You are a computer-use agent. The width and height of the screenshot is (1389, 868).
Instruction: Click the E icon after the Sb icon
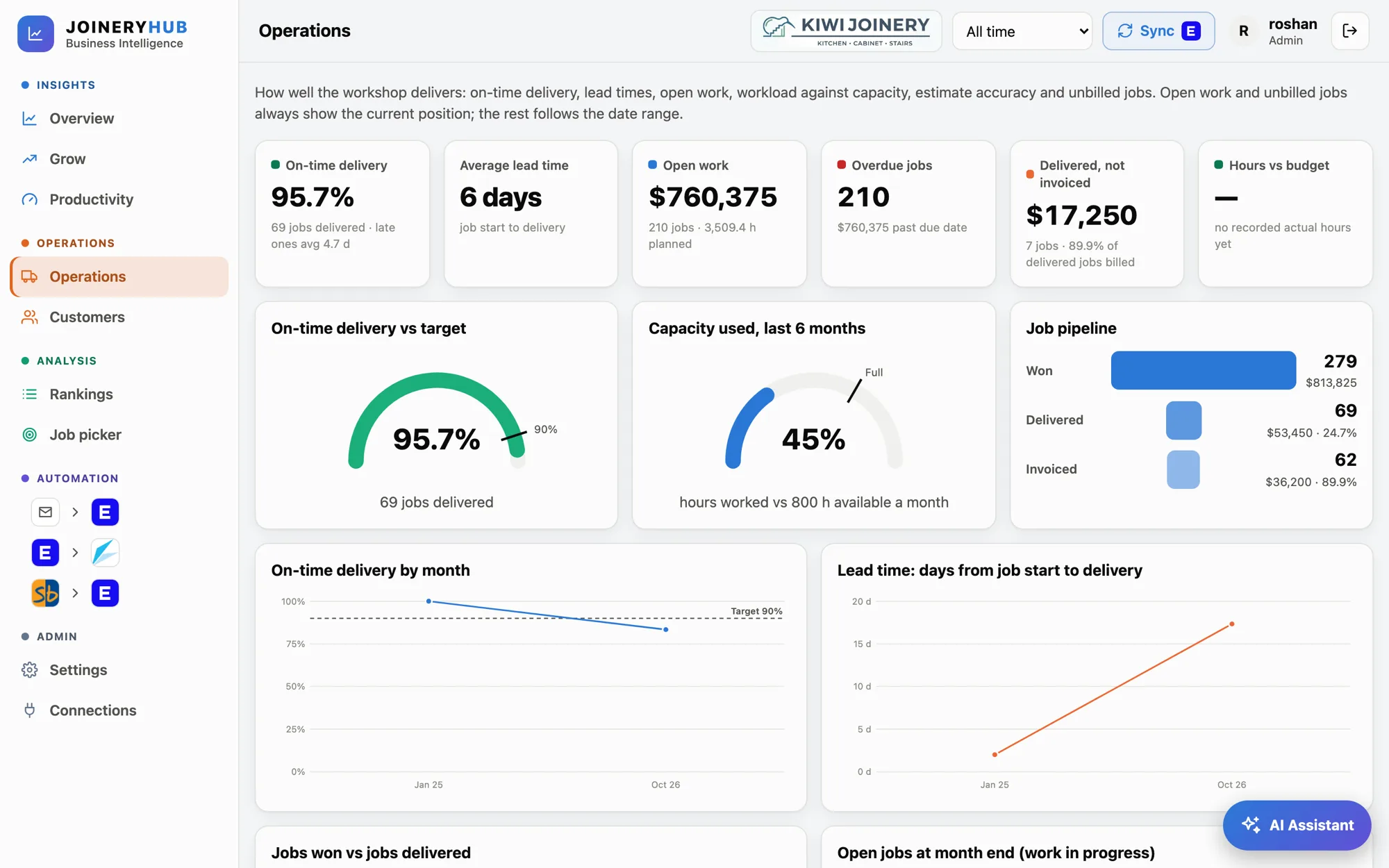[105, 593]
